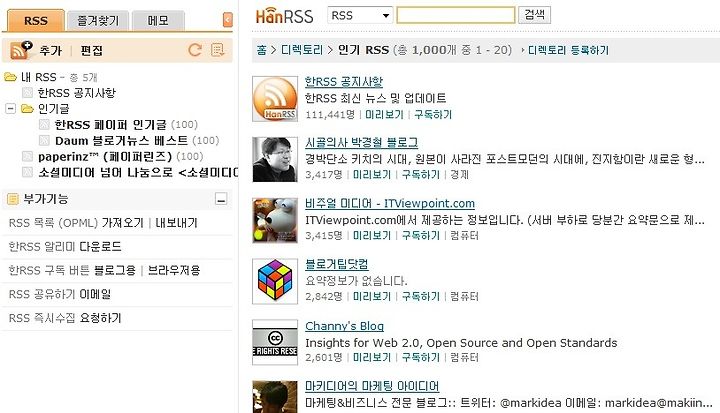Open the 한RSS 공지사항 orange feed thumbnail

[275, 99]
